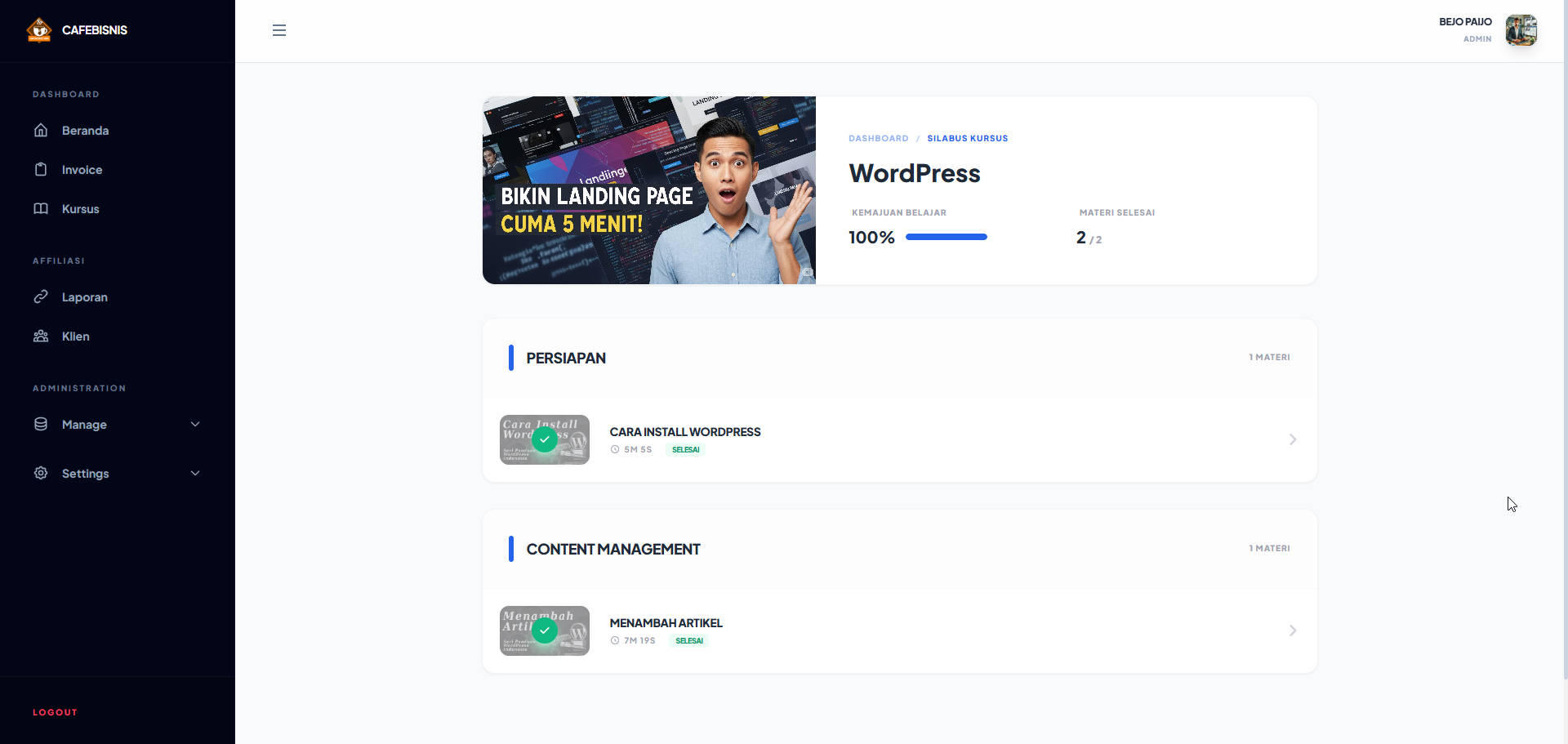This screenshot has height=744, width=1568.
Task: Click the Manage database icon
Action: click(x=41, y=425)
